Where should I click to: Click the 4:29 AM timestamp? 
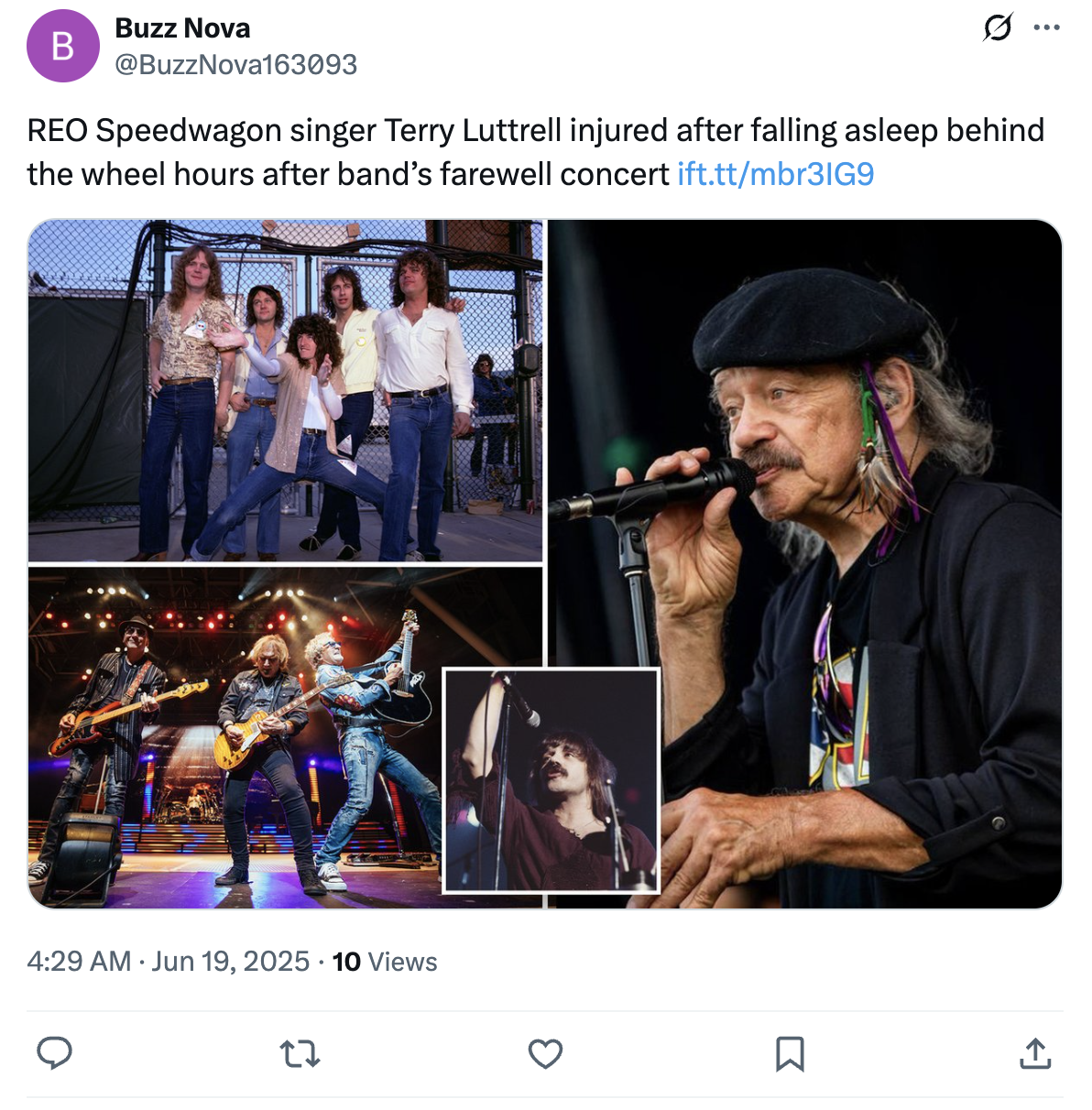tap(79, 962)
